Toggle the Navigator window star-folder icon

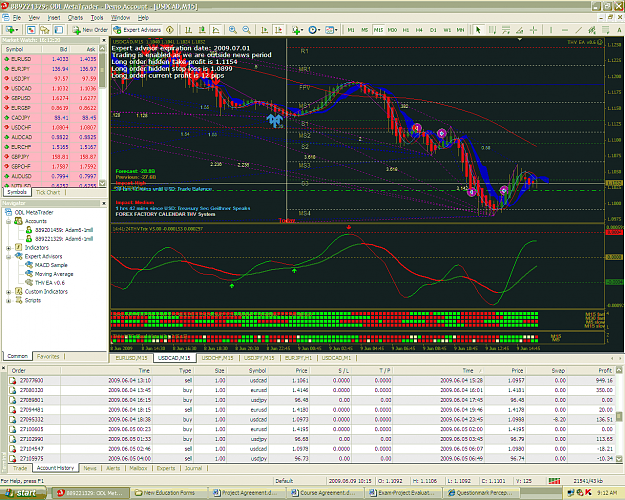tap(45, 30)
